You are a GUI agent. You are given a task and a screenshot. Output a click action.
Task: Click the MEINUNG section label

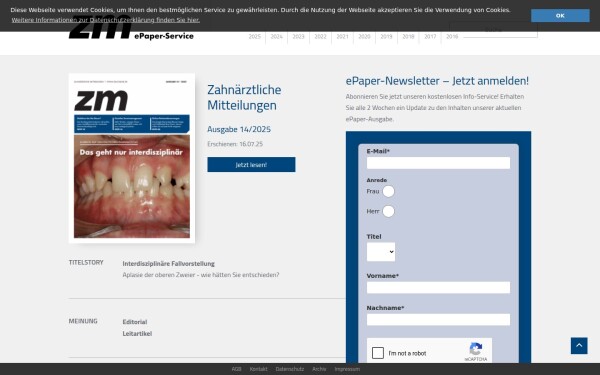pyautogui.click(x=83, y=321)
